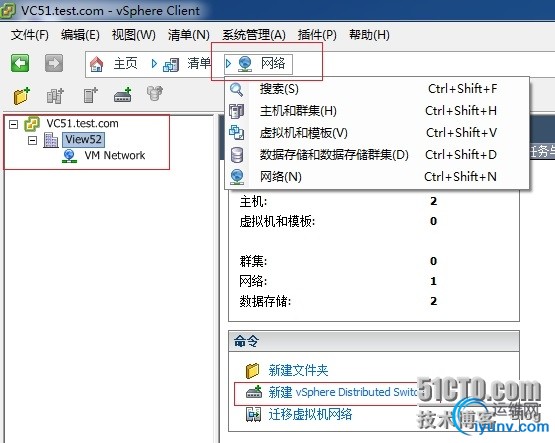Screen dimensions: 555x443
Task: Collapse the VC51.test.com tree node
Action: [x=13, y=124]
